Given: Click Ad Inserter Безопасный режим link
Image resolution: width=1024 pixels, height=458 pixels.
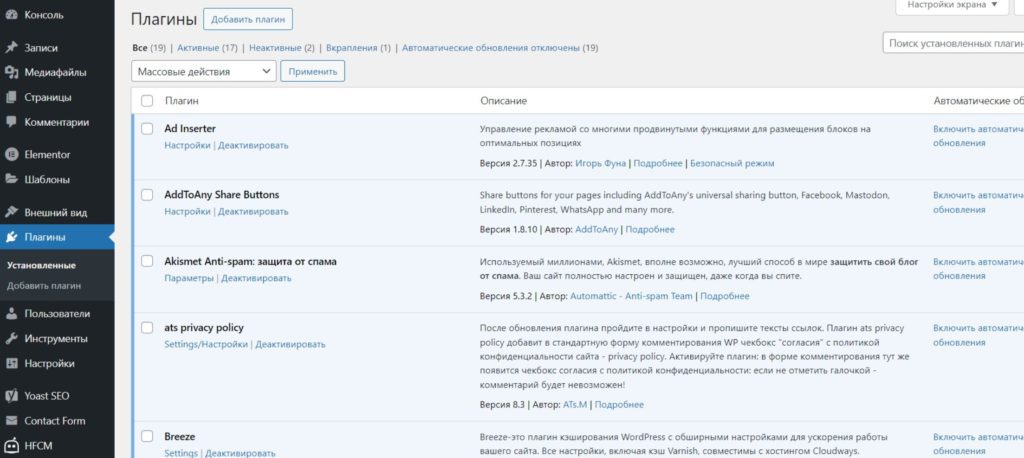Looking at the screenshot, I should (x=732, y=163).
